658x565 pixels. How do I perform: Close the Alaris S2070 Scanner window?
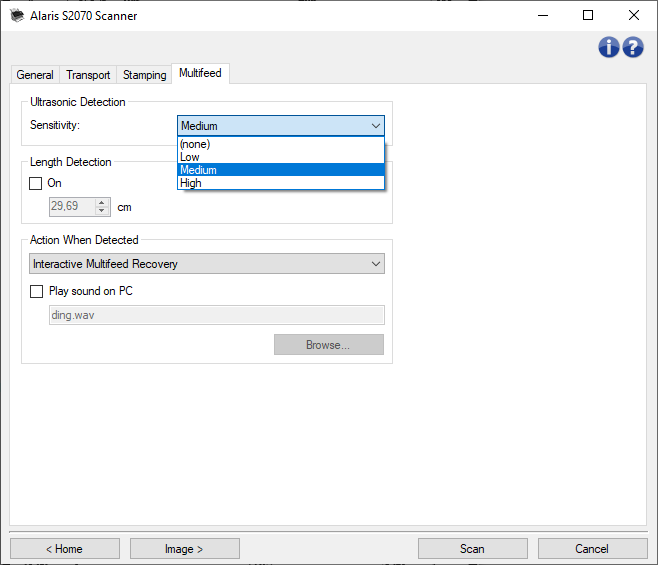click(634, 16)
